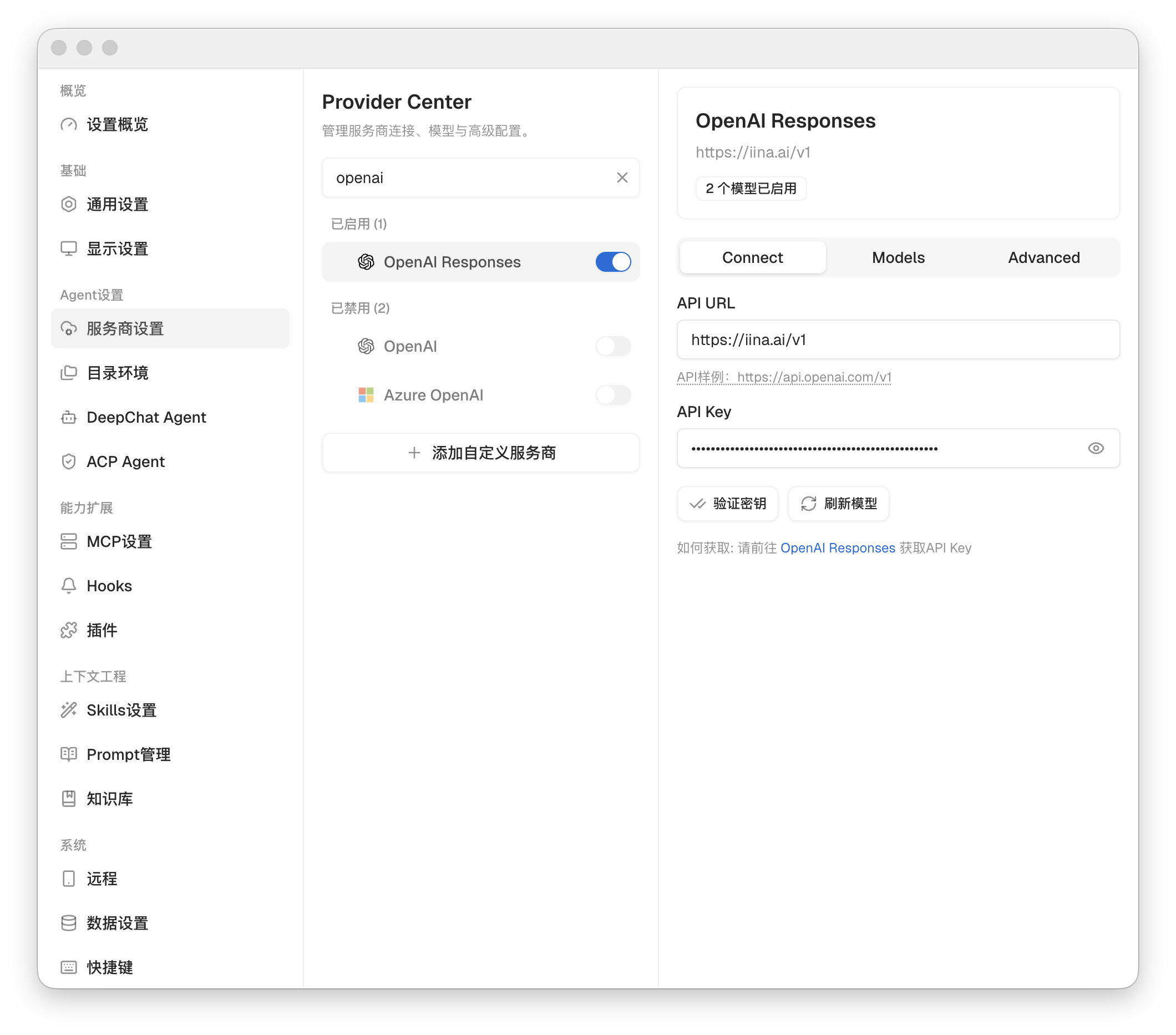Follow the OpenAI Responses API Key link
The image size is (1176, 1035).
coord(837,547)
